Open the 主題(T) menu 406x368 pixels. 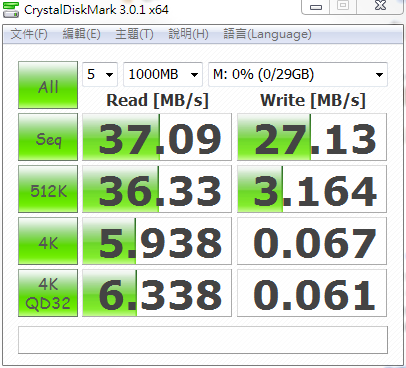click(134, 34)
